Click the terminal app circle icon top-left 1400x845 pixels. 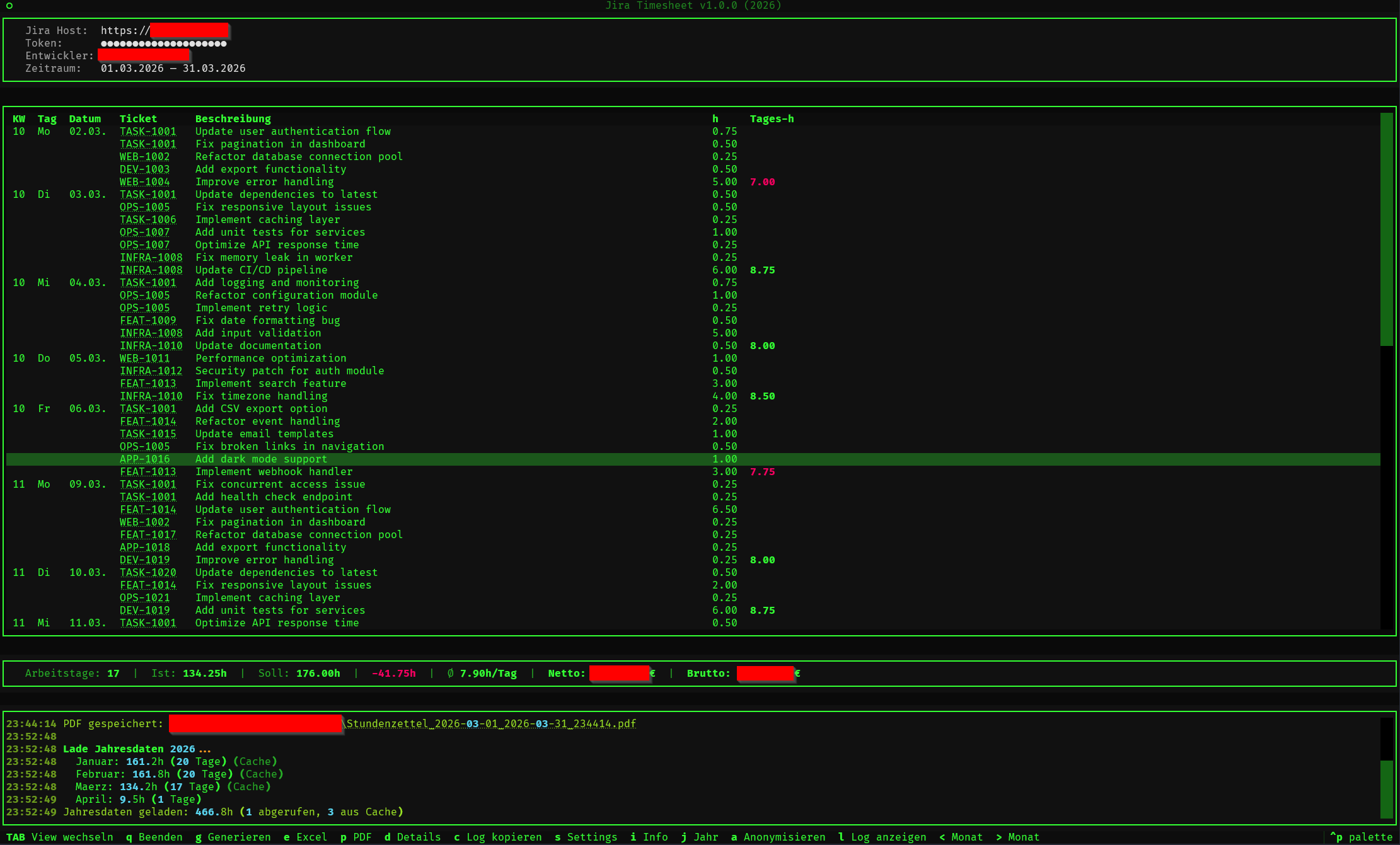tap(9, 6)
